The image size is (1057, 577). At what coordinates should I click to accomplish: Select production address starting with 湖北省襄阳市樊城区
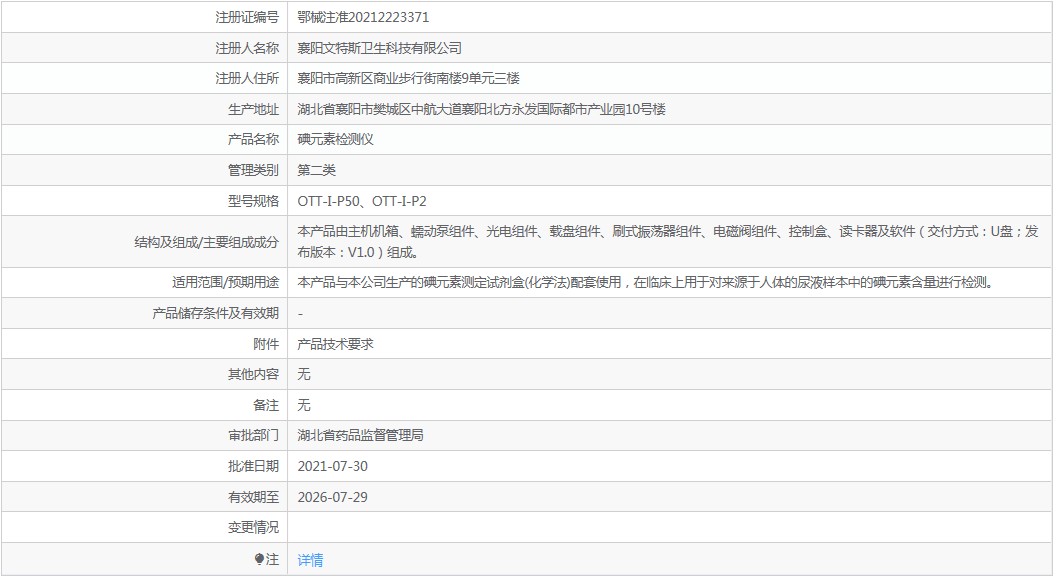(x=481, y=109)
